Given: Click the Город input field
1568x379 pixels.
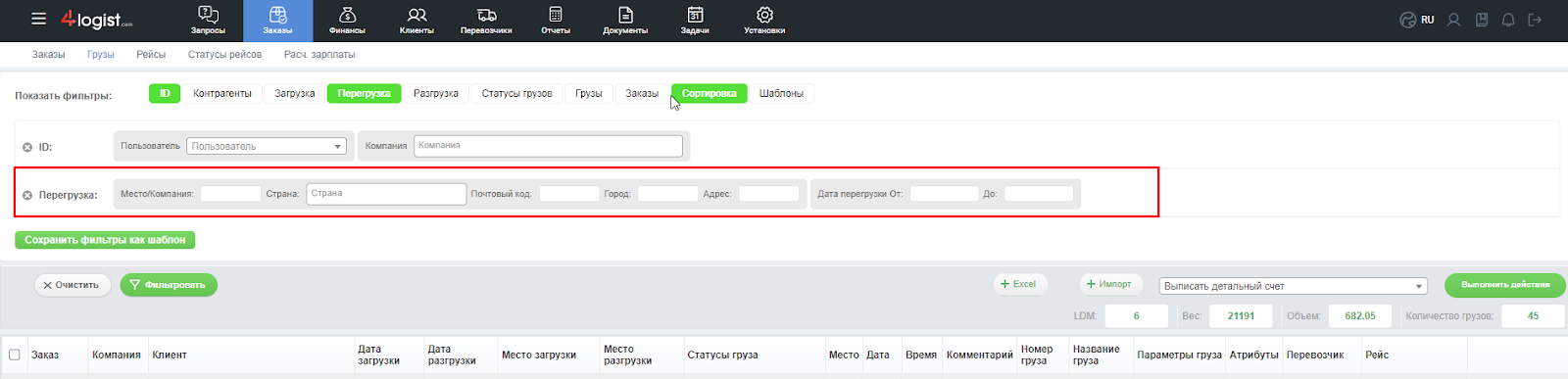Looking at the screenshot, I should click(x=668, y=194).
